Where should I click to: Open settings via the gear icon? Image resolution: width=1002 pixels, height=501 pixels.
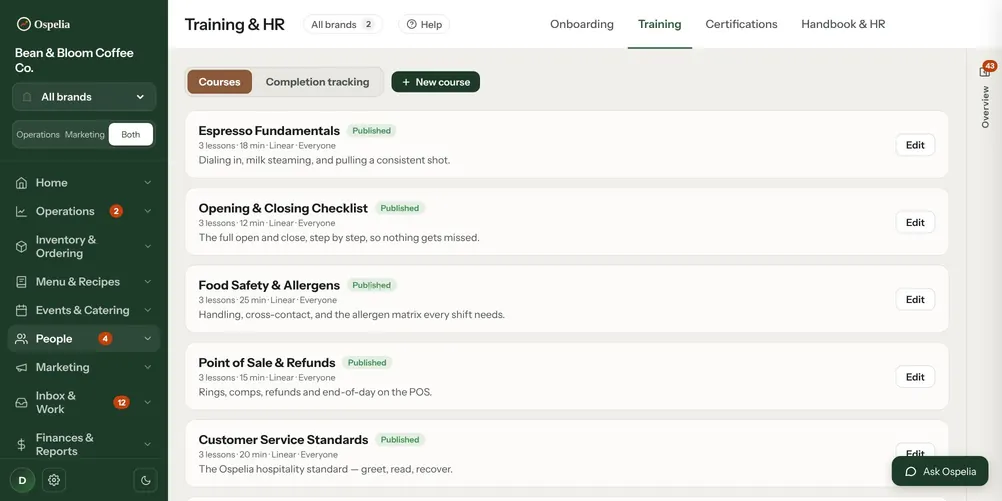(54, 480)
